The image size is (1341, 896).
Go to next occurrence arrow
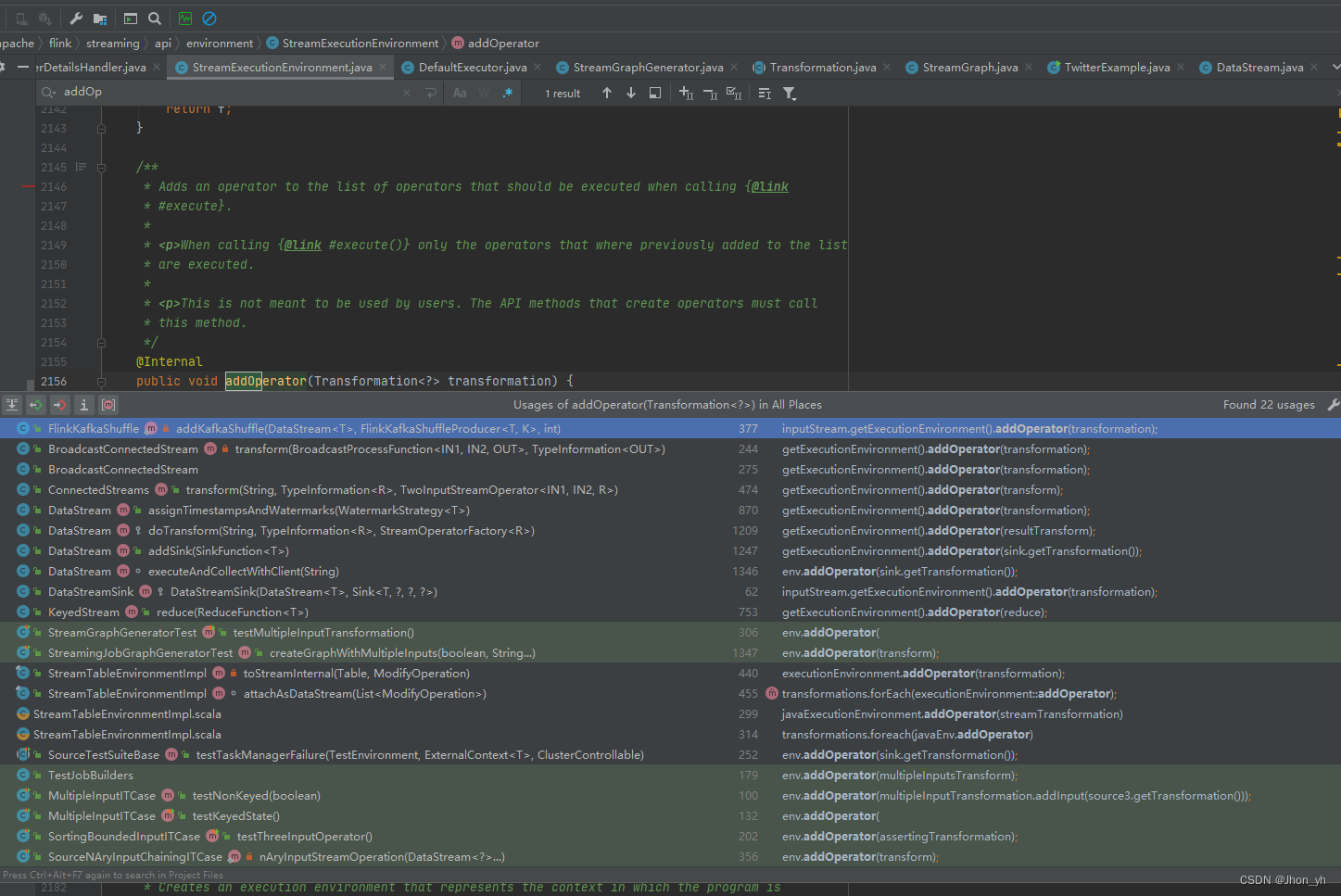631,93
